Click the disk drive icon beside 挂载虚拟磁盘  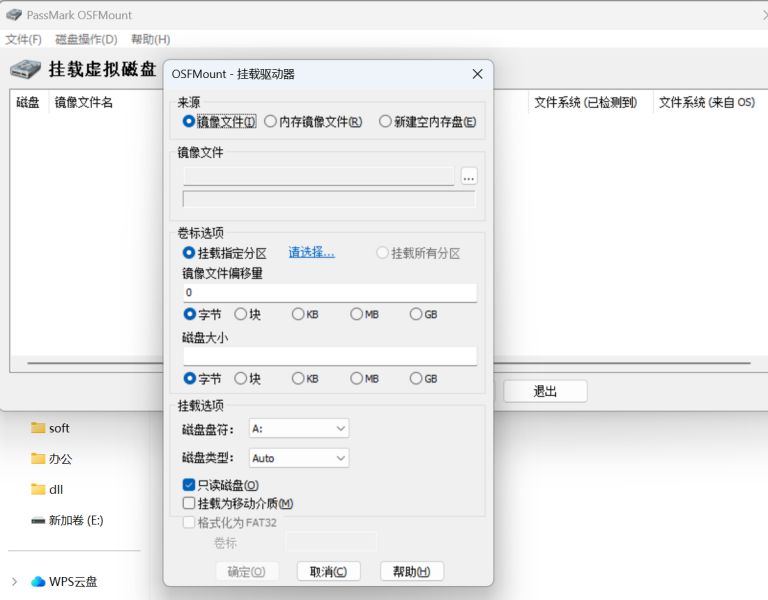25,69
